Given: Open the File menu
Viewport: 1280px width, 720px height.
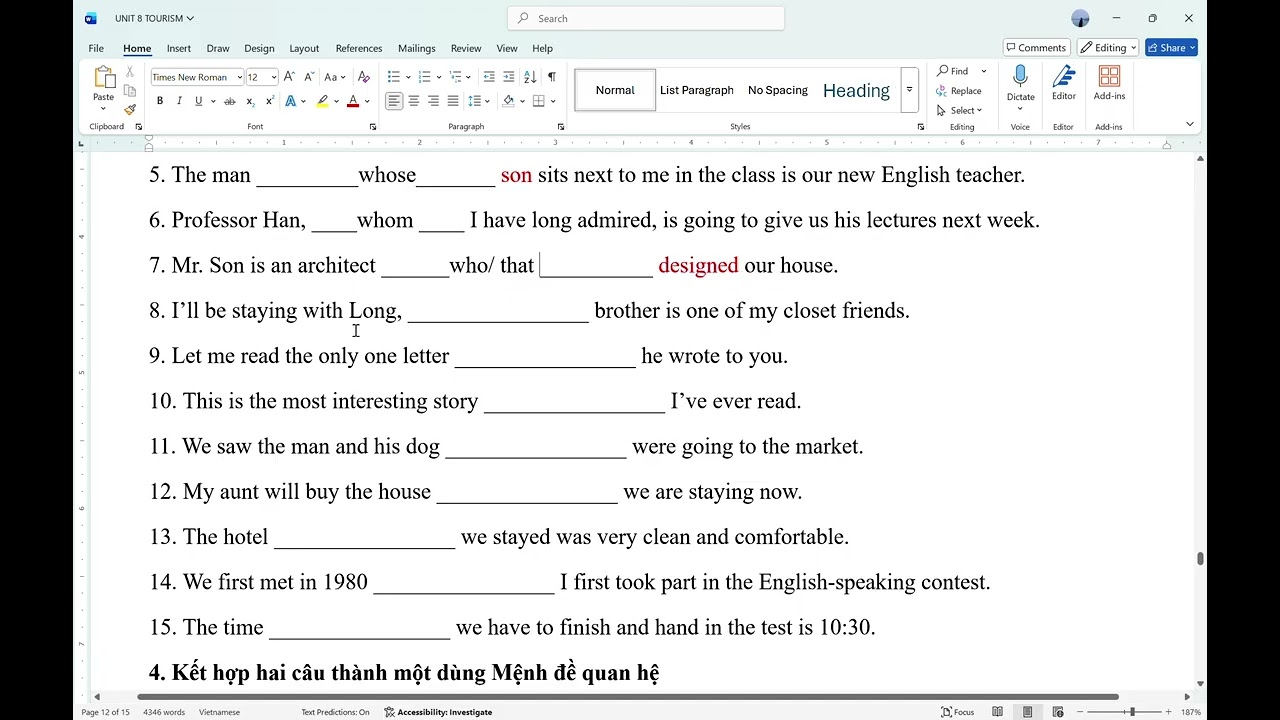Looking at the screenshot, I should (x=96, y=48).
